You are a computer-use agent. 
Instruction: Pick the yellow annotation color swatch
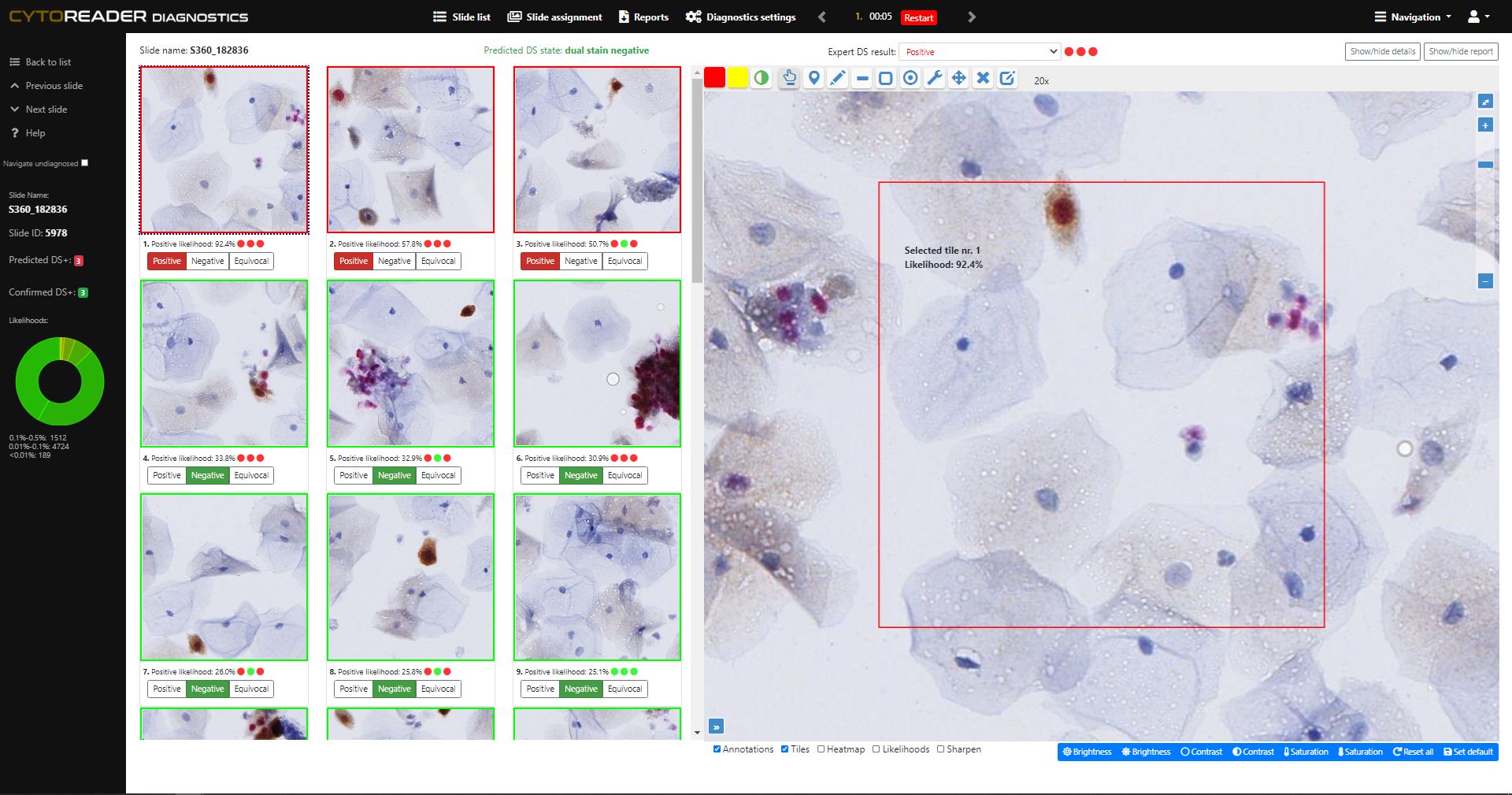(738, 77)
